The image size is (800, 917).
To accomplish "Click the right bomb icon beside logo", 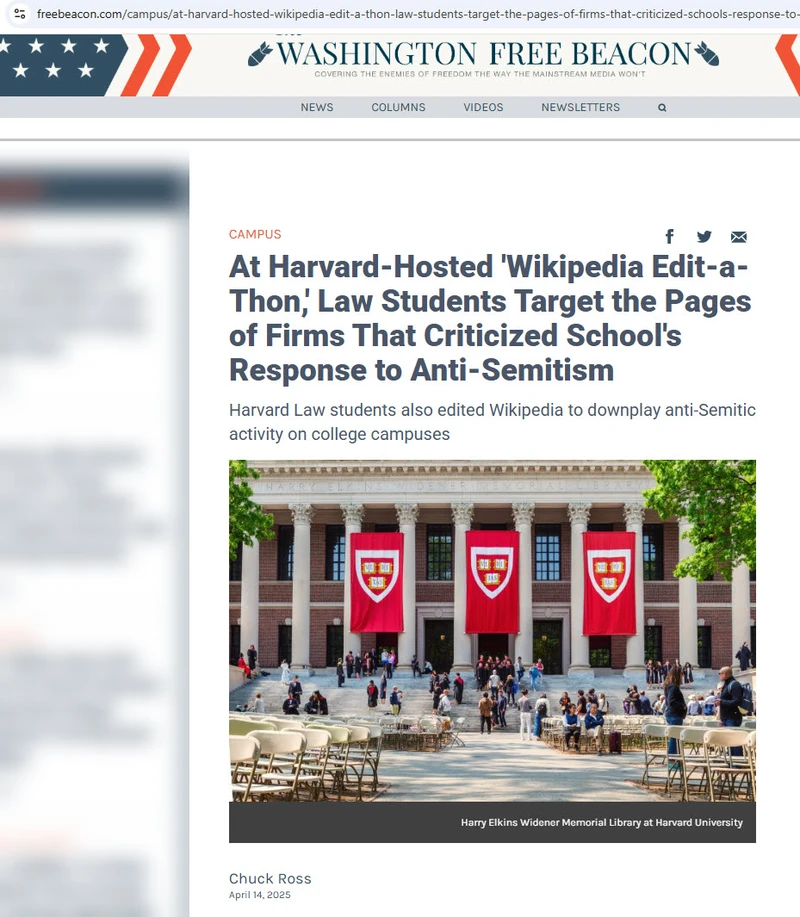I will (x=706, y=54).
